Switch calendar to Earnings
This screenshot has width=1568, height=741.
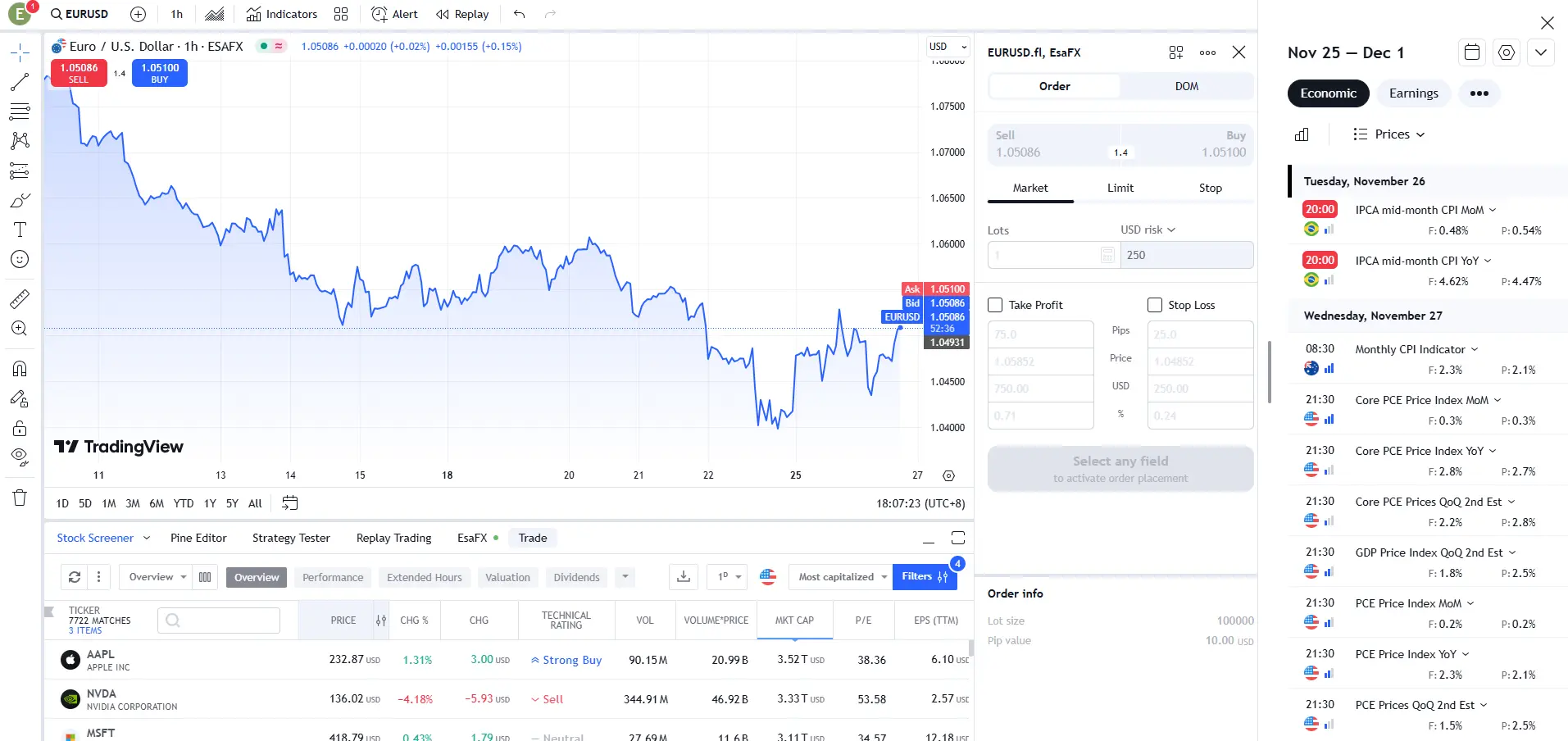point(1413,93)
